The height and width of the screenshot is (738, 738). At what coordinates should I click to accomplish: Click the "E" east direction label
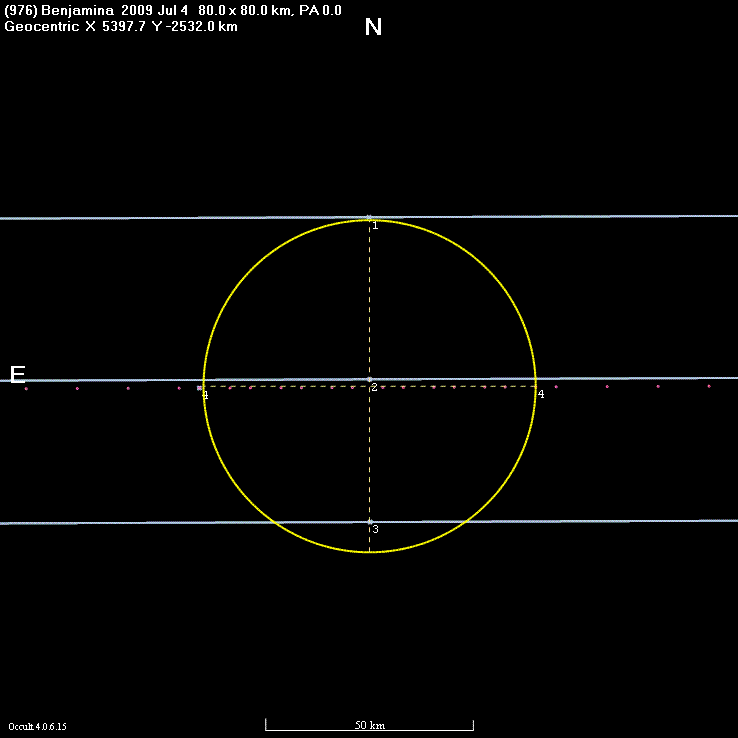click(17, 375)
